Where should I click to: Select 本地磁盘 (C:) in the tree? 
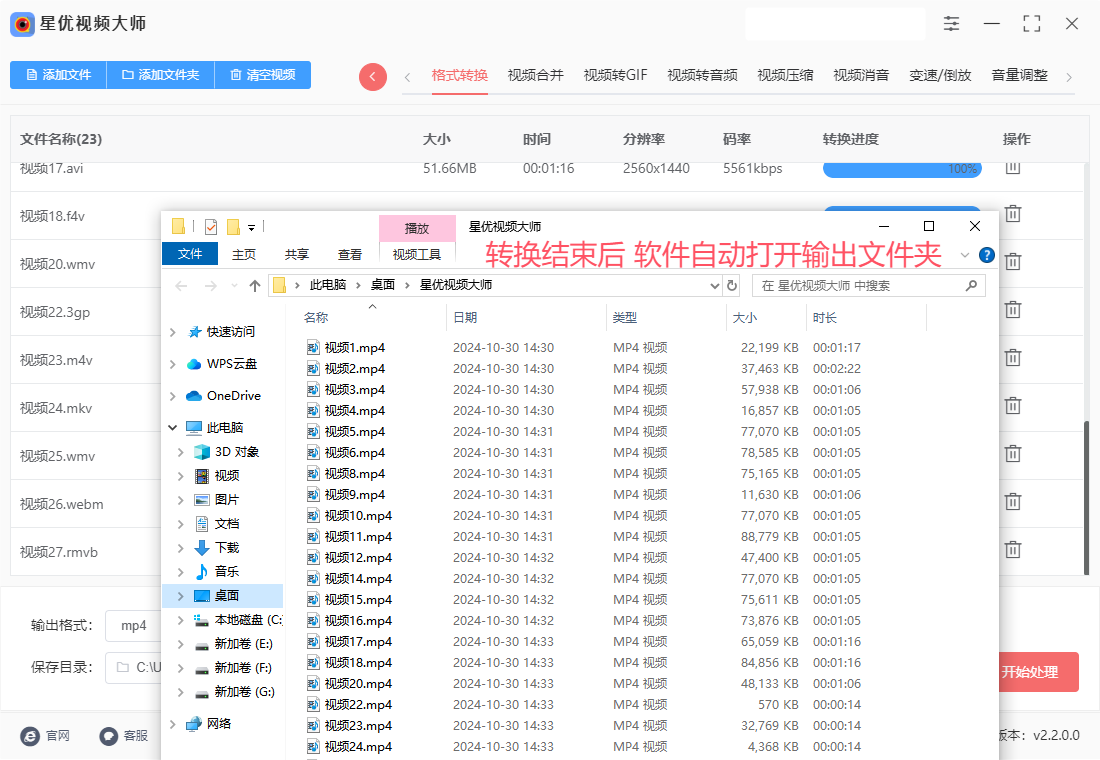[239, 620]
